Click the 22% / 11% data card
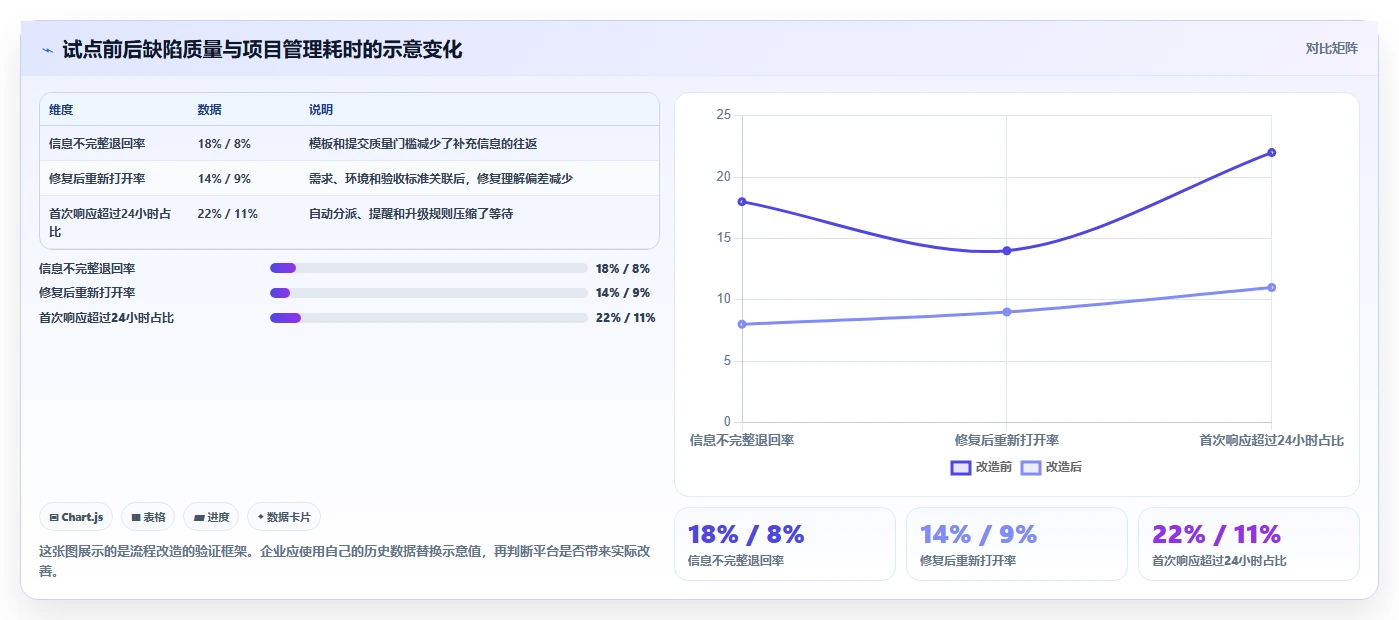 point(1249,544)
